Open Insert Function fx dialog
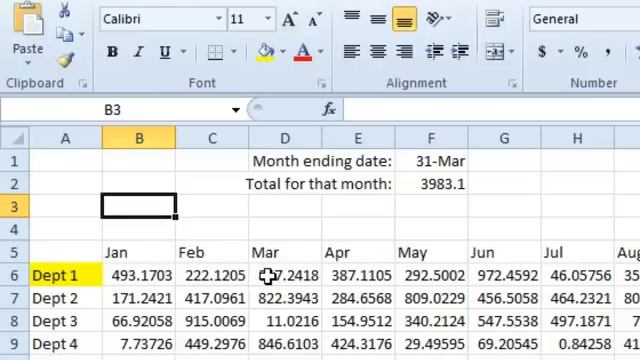Screen dimensions: 640x360 tap(329, 109)
